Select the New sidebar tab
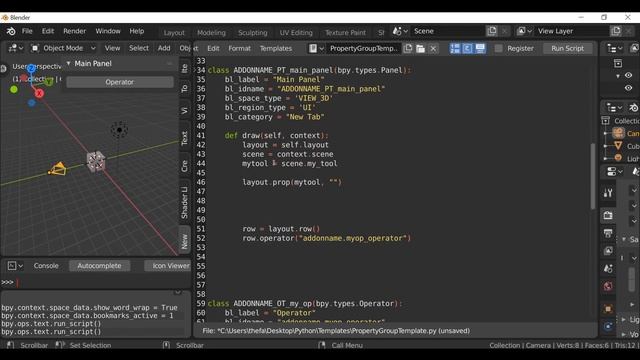 click(x=184, y=241)
